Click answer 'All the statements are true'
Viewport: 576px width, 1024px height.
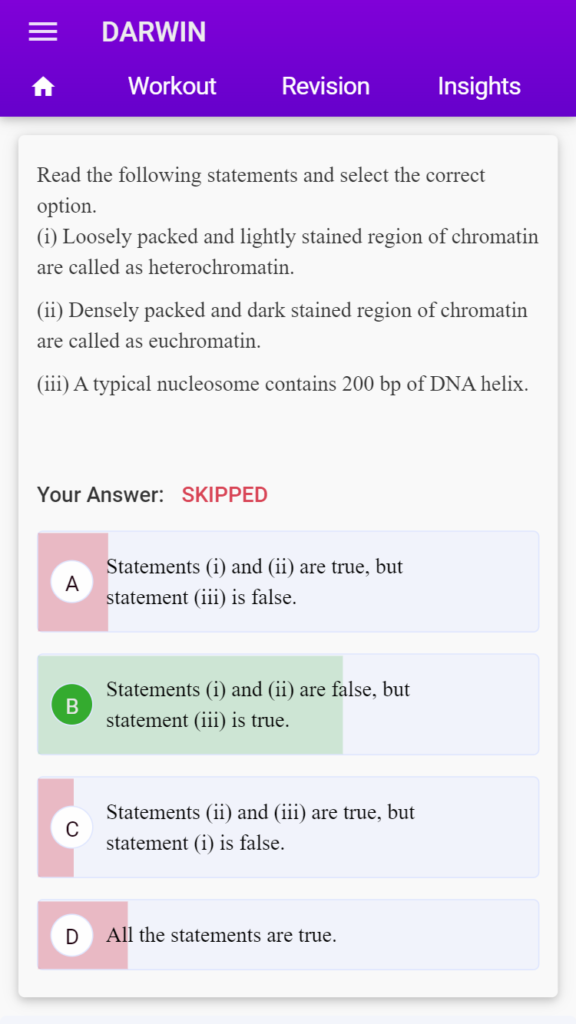(221, 935)
